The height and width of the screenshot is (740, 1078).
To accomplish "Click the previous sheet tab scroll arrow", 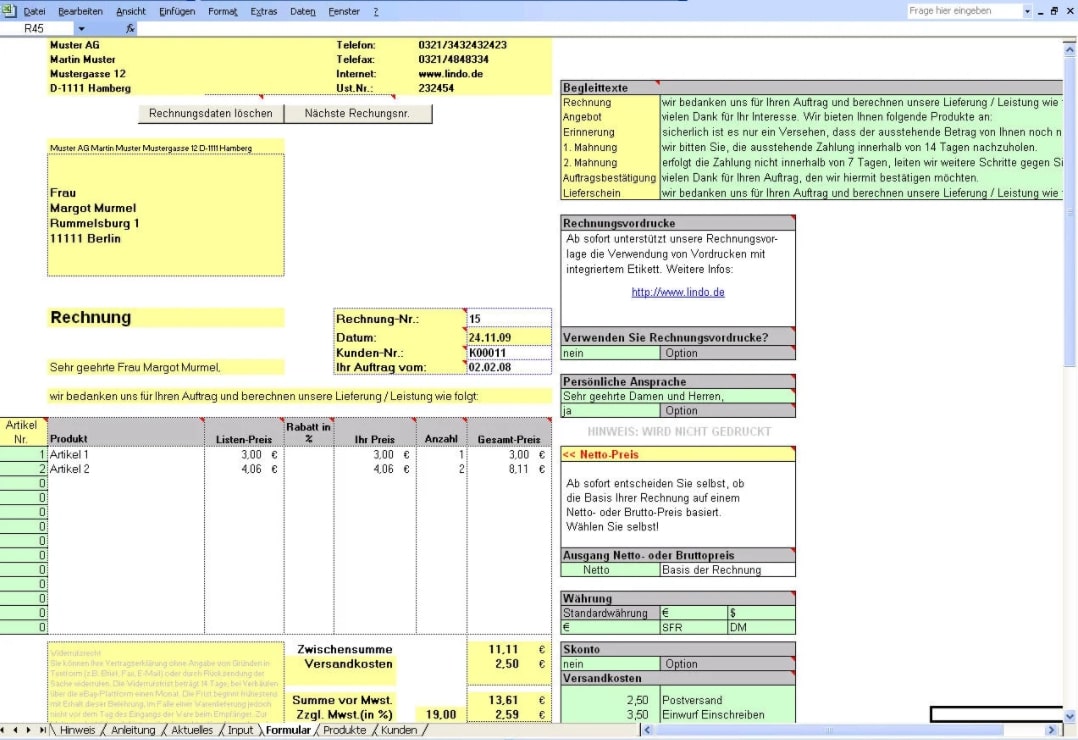I will click(15, 730).
